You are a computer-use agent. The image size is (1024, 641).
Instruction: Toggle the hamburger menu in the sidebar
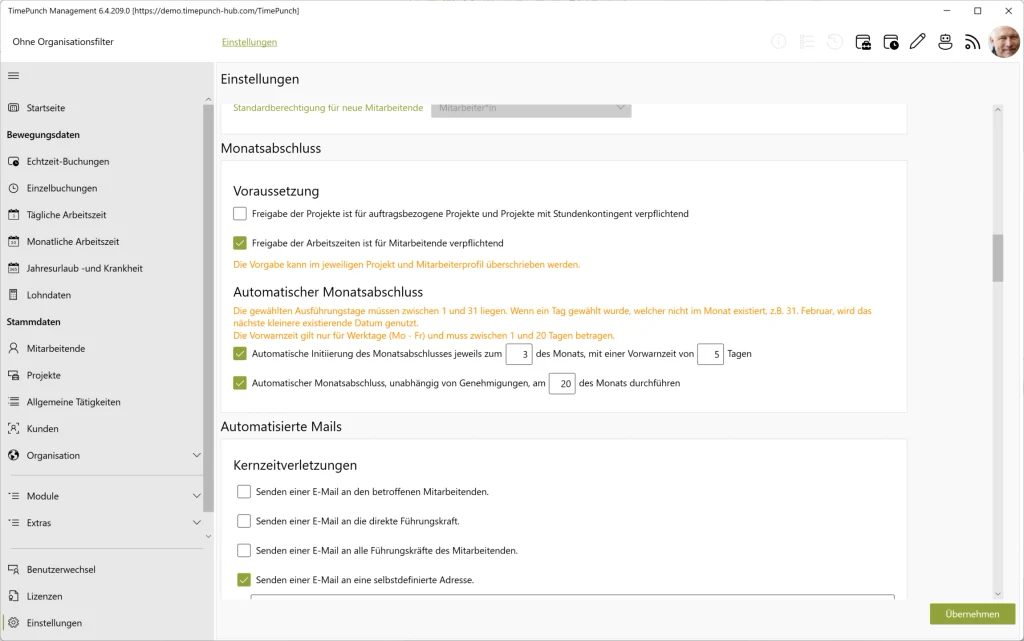pyautogui.click(x=13, y=76)
